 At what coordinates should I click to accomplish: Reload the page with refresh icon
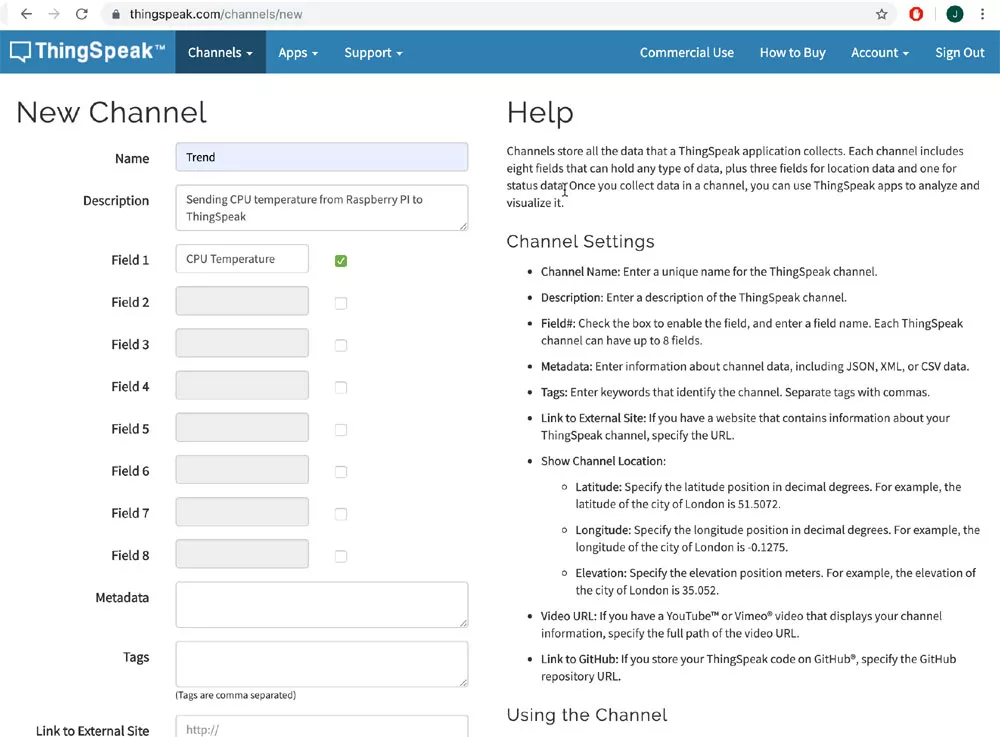pos(82,14)
